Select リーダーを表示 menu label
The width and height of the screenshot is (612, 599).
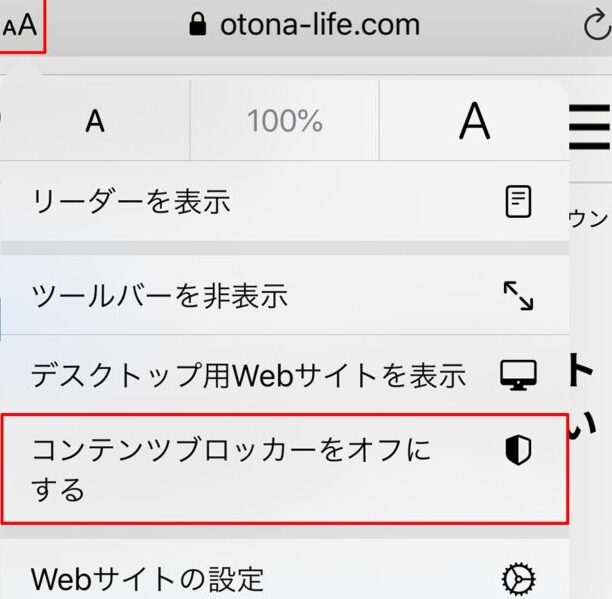(131, 202)
